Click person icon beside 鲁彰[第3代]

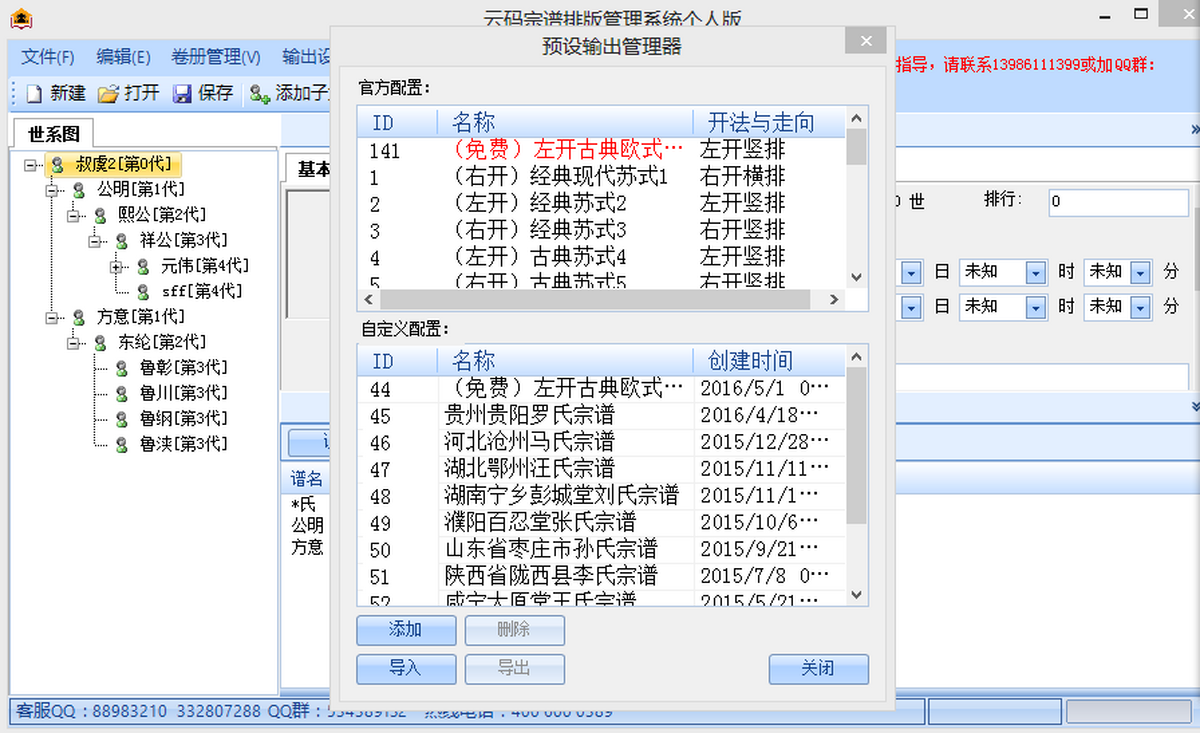121,368
